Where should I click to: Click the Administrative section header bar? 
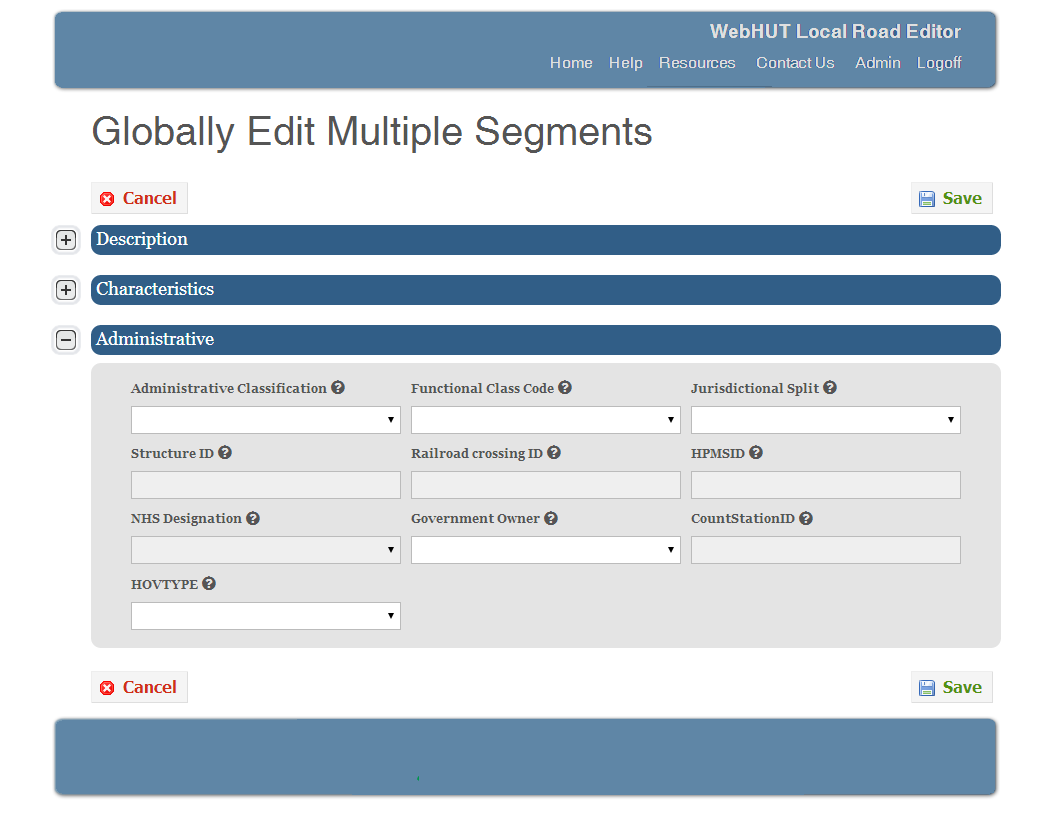pos(546,340)
